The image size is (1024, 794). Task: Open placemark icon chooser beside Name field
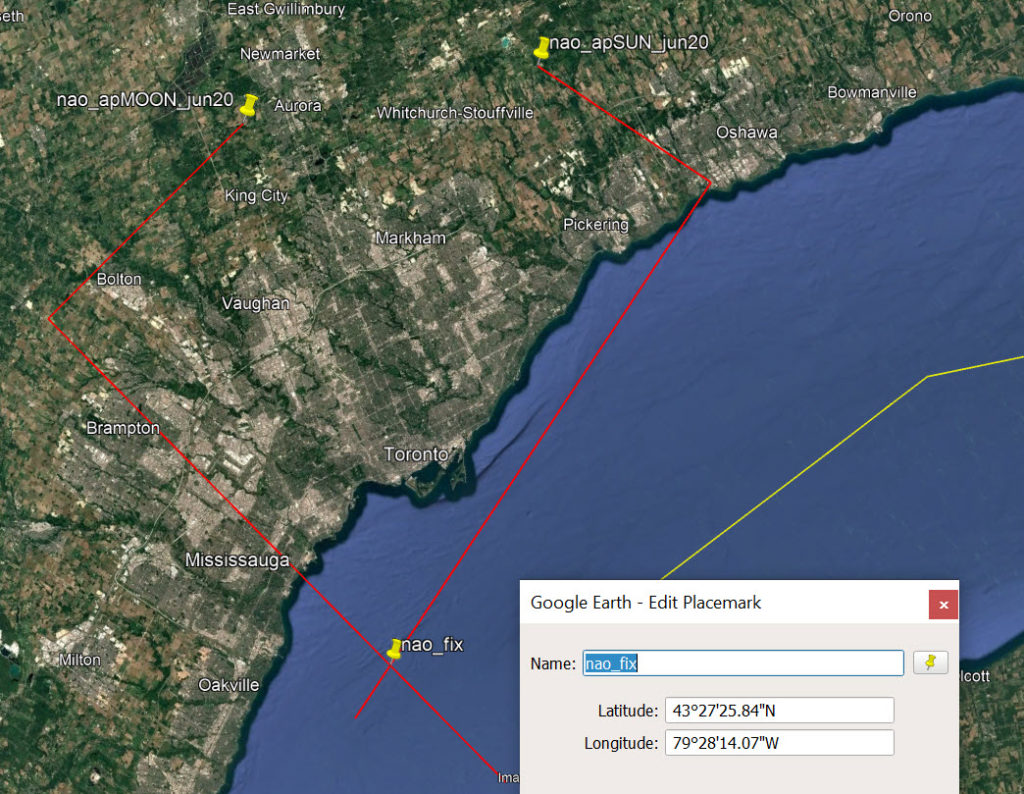[x=930, y=662]
